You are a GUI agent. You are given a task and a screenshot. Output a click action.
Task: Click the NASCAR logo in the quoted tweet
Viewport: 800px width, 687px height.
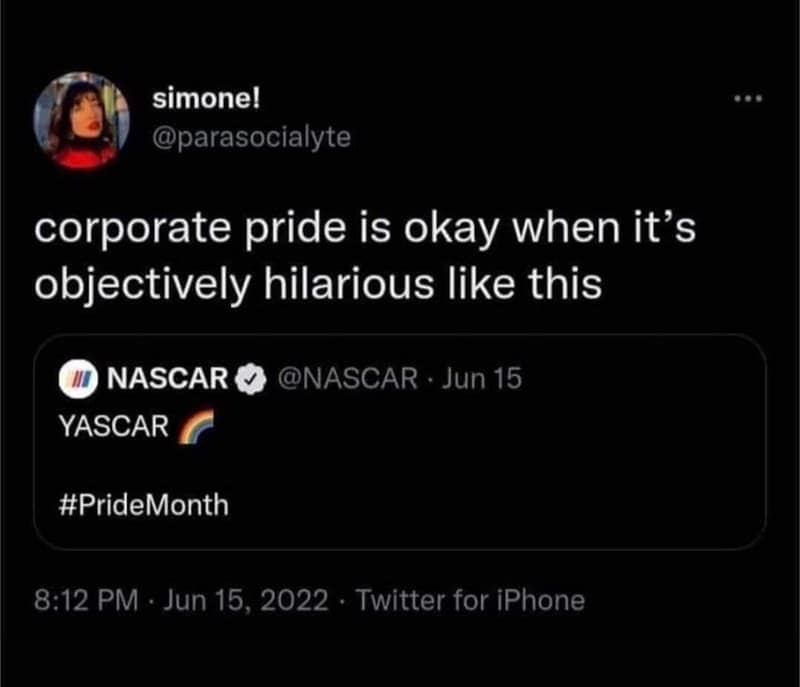[x=80, y=376]
